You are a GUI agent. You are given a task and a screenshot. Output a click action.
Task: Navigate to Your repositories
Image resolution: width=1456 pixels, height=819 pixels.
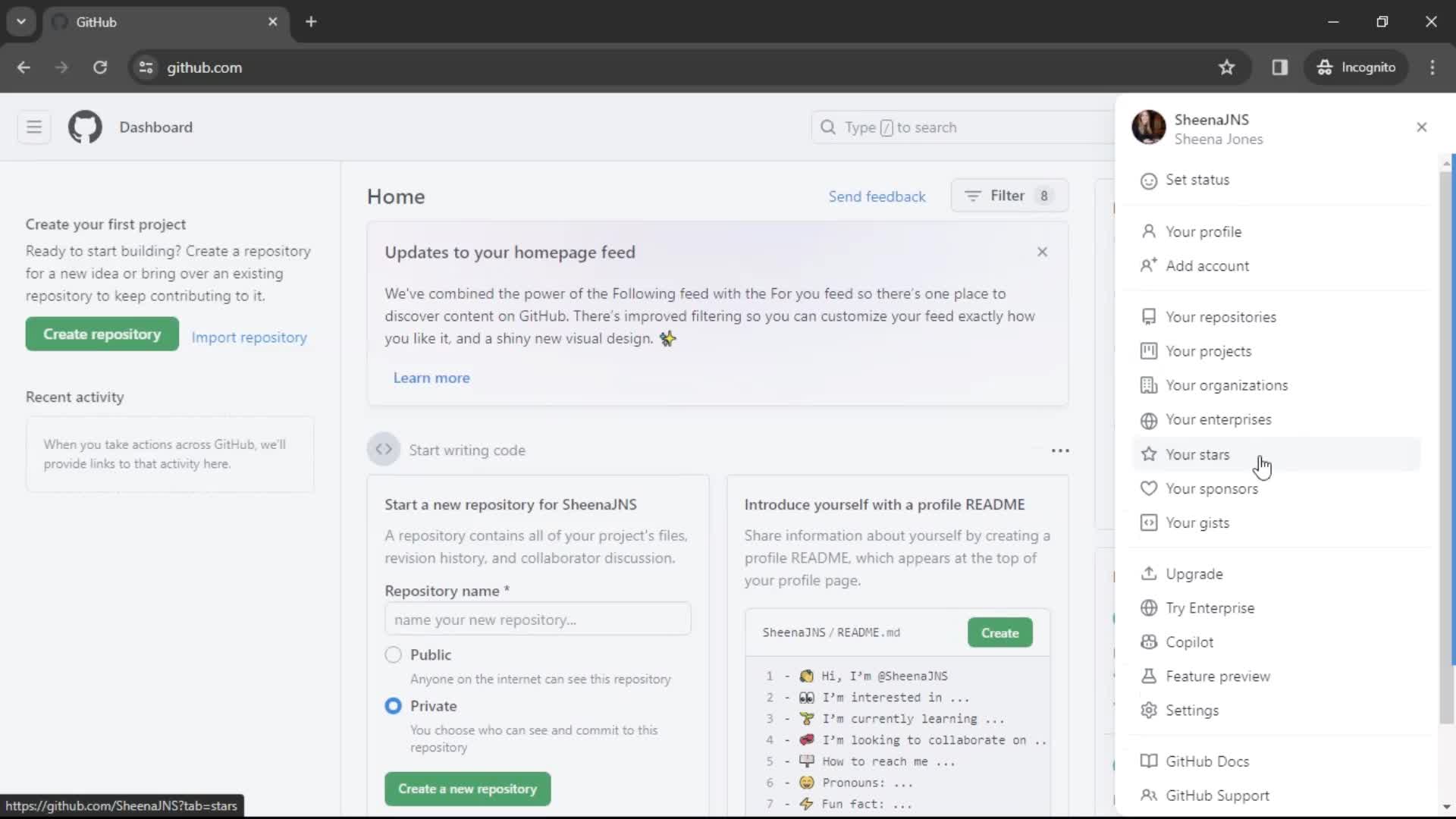point(1221,316)
